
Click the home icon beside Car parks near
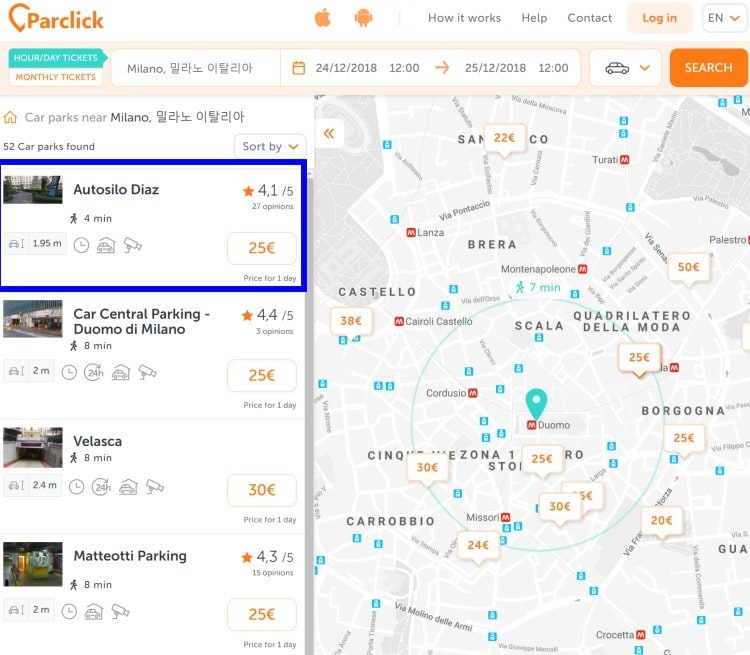tap(10, 117)
